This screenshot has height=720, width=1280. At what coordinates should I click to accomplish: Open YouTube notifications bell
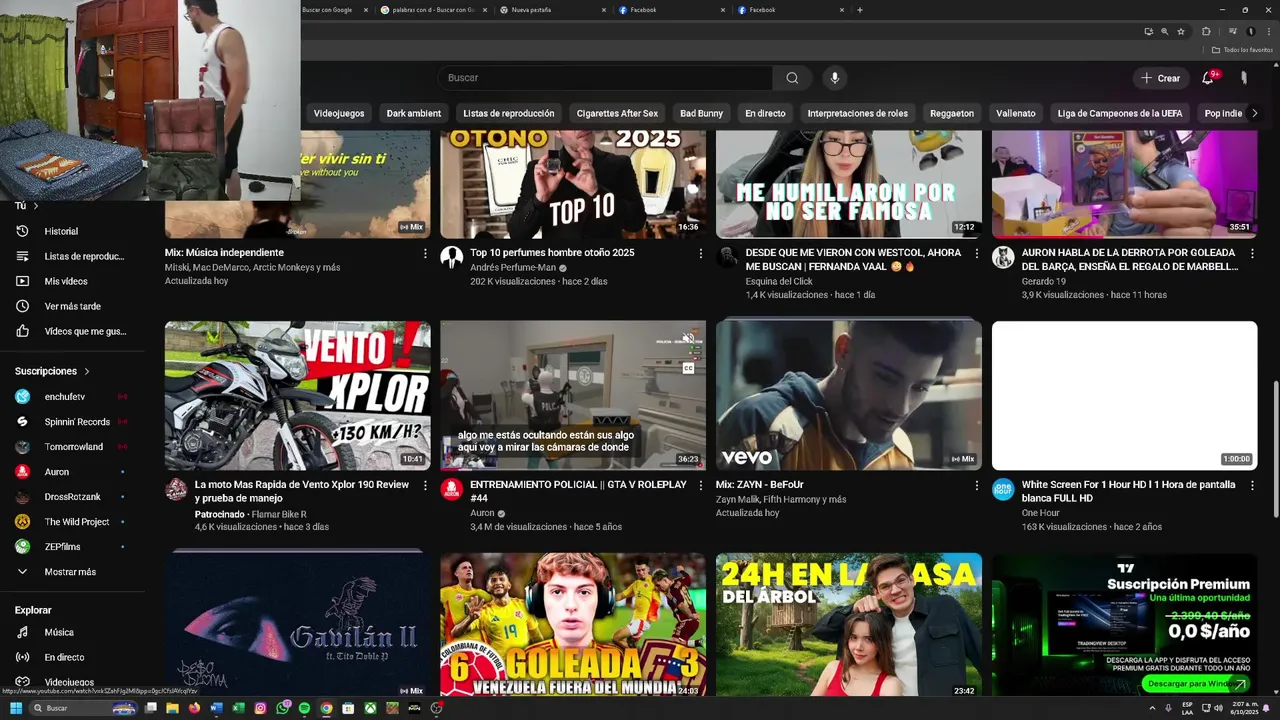(x=1208, y=78)
